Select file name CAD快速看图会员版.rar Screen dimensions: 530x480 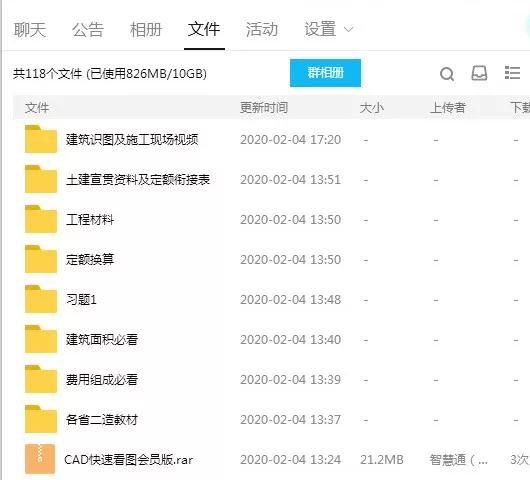pyautogui.click(x=129, y=459)
